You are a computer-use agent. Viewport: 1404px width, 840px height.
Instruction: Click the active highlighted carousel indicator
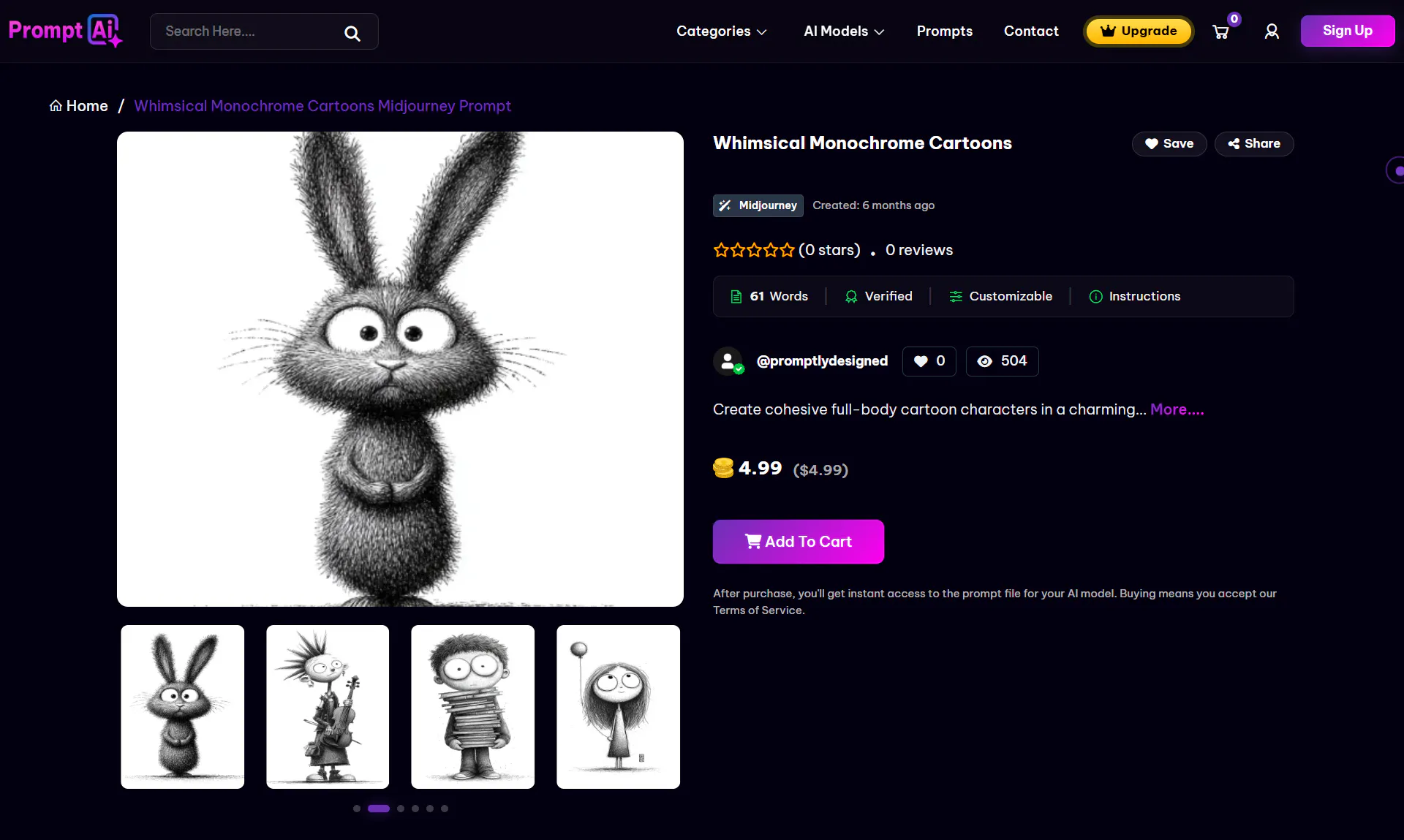coord(379,809)
